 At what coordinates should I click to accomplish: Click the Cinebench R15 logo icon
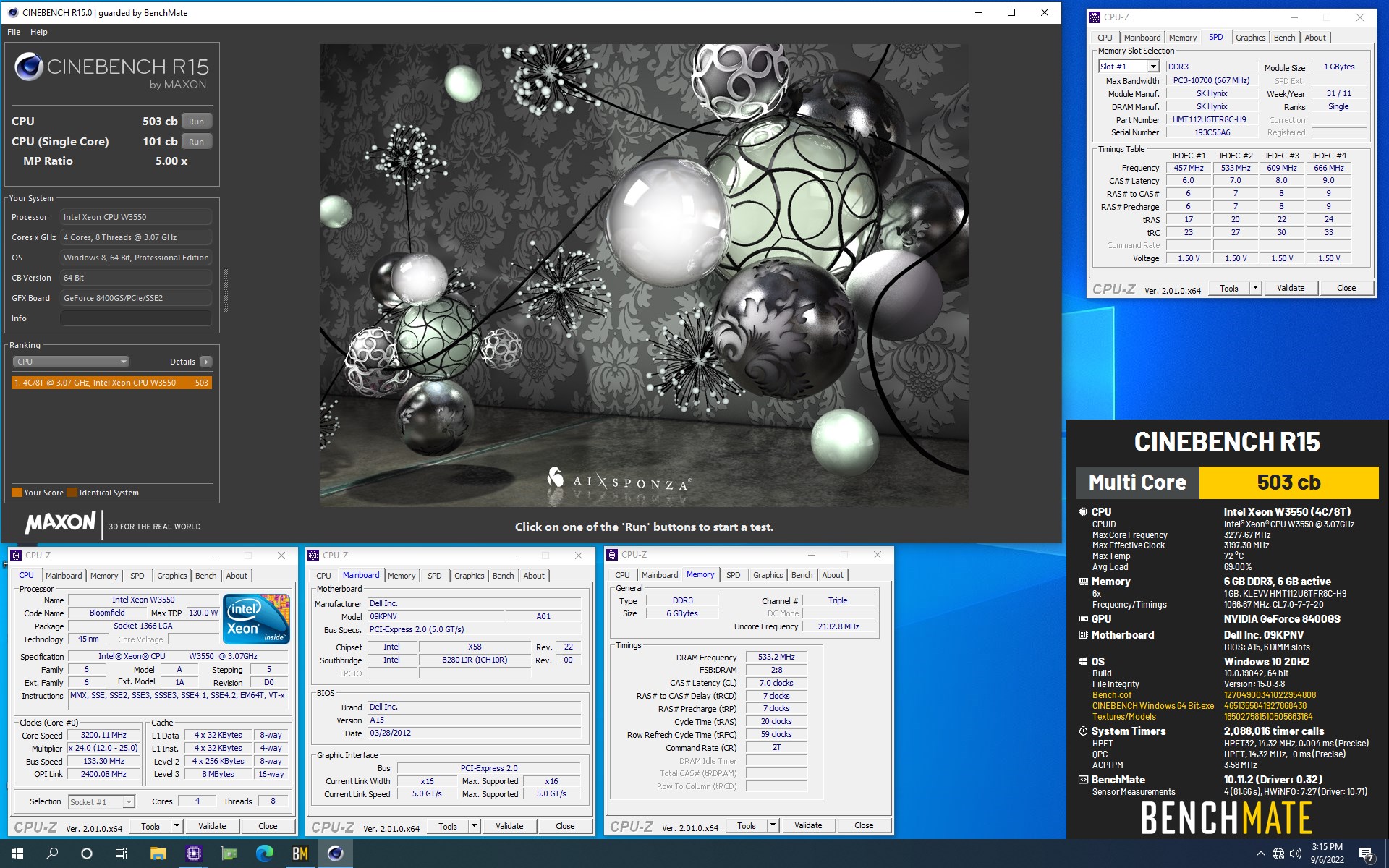click(29, 67)
